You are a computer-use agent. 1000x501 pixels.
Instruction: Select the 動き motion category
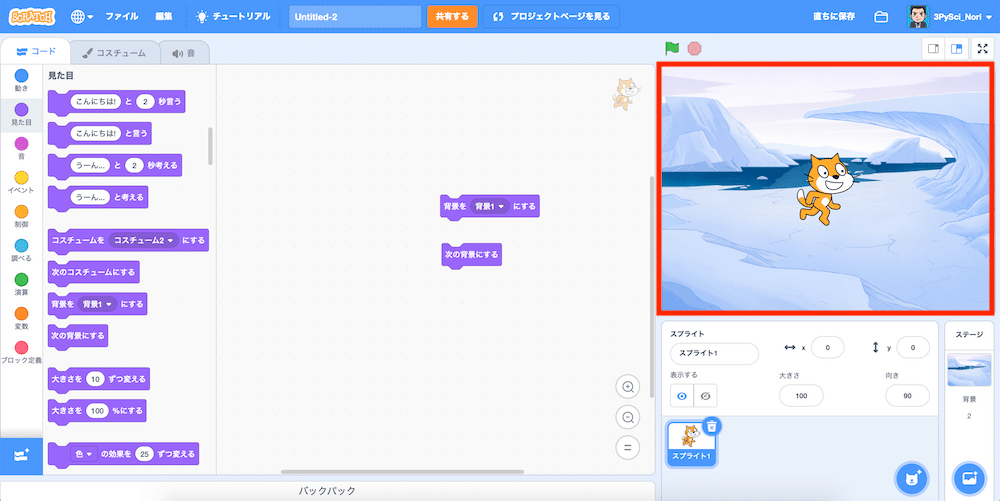(21, 81)
